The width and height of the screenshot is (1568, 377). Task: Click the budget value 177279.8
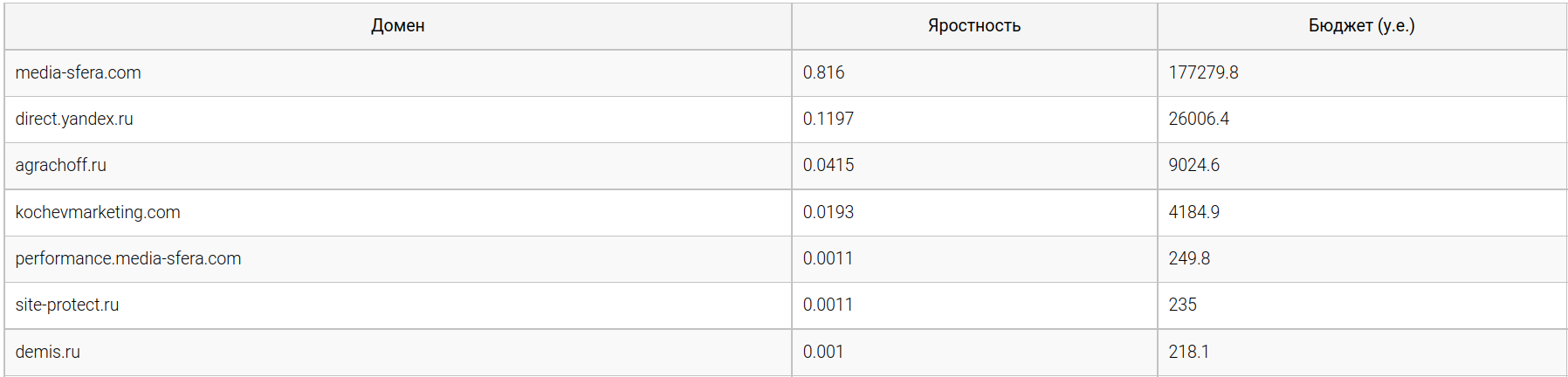point(1203,72)
